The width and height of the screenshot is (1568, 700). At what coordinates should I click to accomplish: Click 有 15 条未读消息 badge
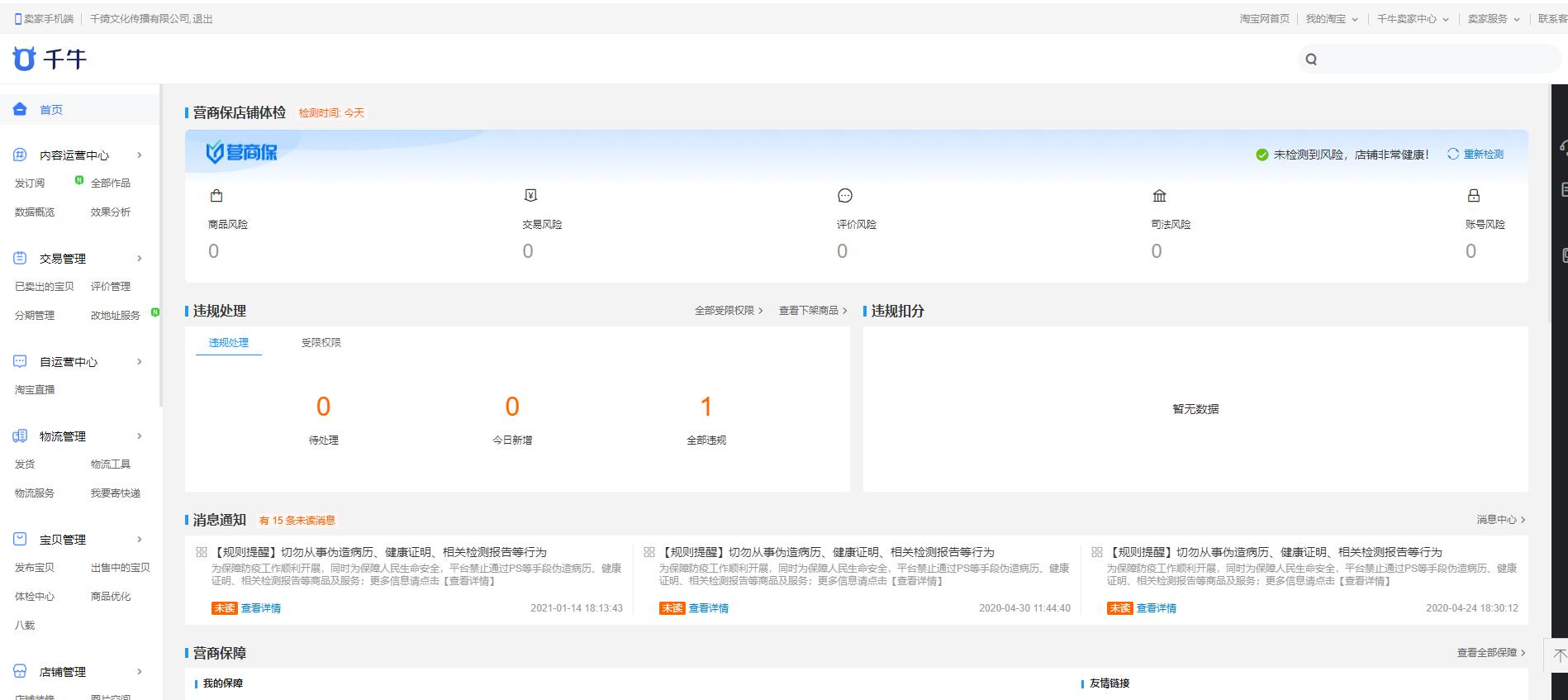[x=297, y=521]
